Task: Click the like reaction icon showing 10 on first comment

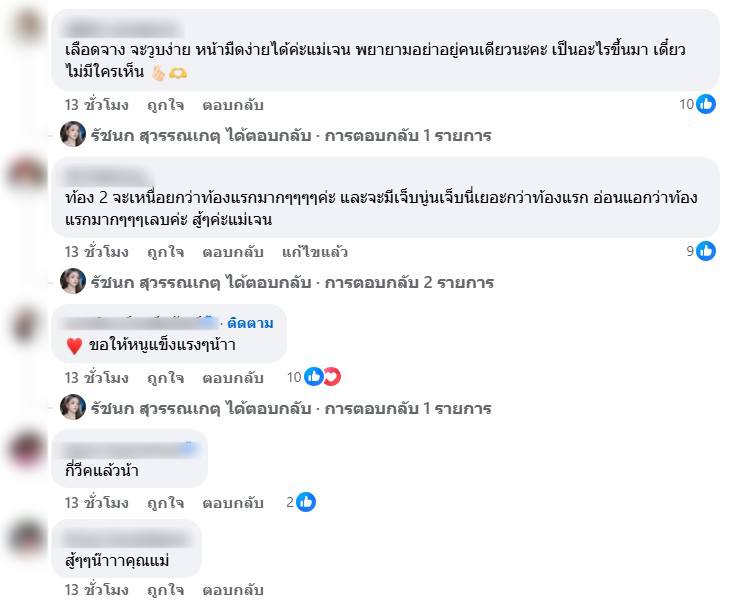Action: 706,104
